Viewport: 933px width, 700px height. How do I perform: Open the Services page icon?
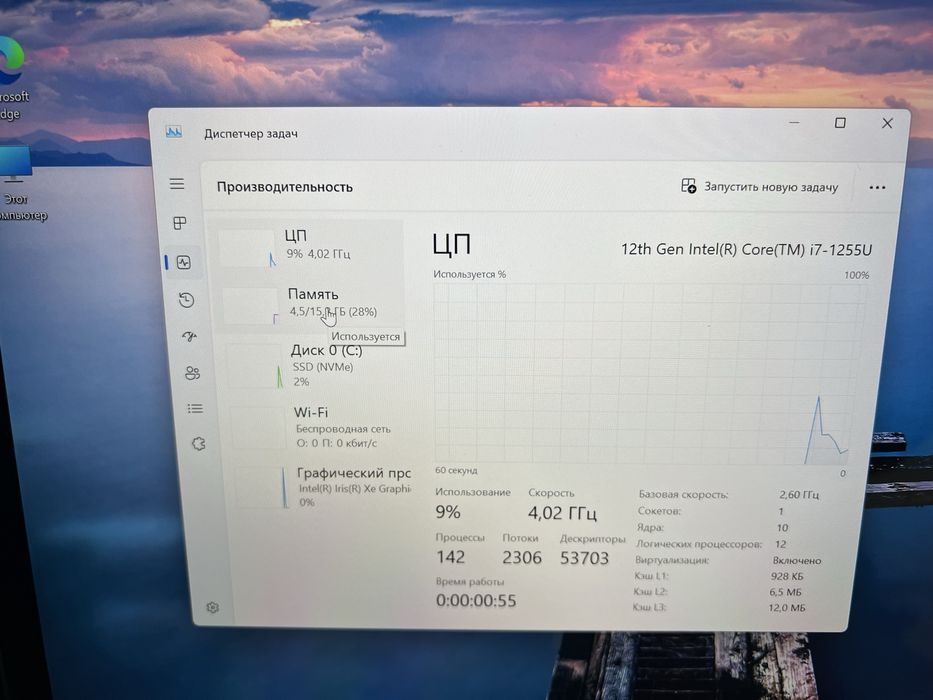coord(199,444)
